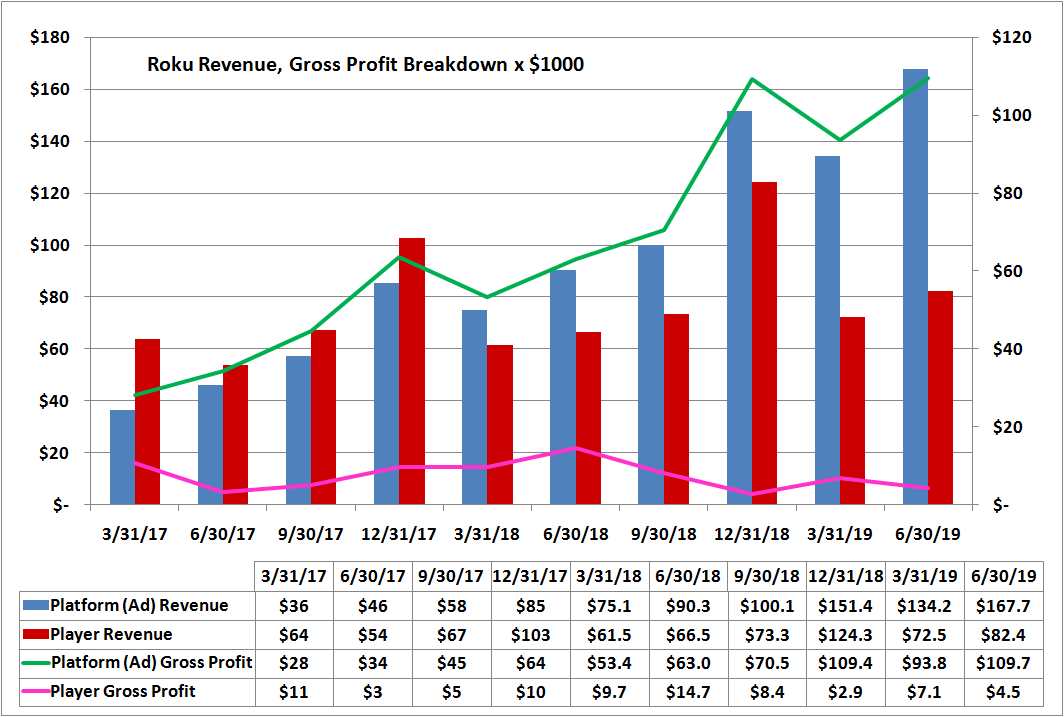
Task: Select the red Player Revenue bar for 12/31/17
Action: pos(412,371)
